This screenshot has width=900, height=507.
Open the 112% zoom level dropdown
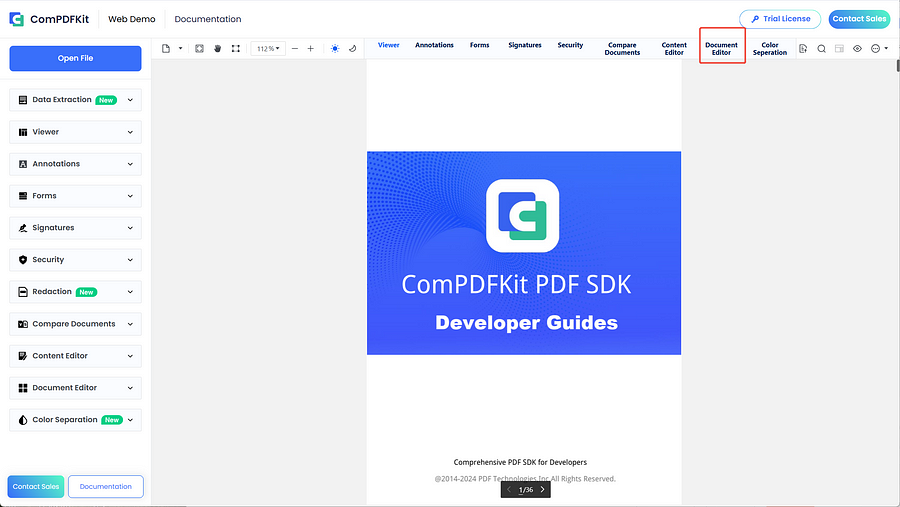pos(268,49)
